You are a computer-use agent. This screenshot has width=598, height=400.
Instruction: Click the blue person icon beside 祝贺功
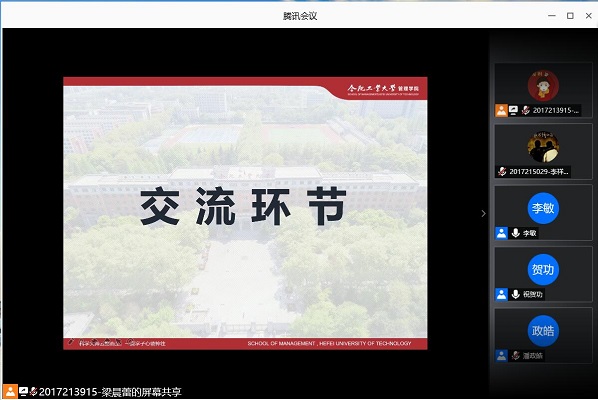click(502, 294)
